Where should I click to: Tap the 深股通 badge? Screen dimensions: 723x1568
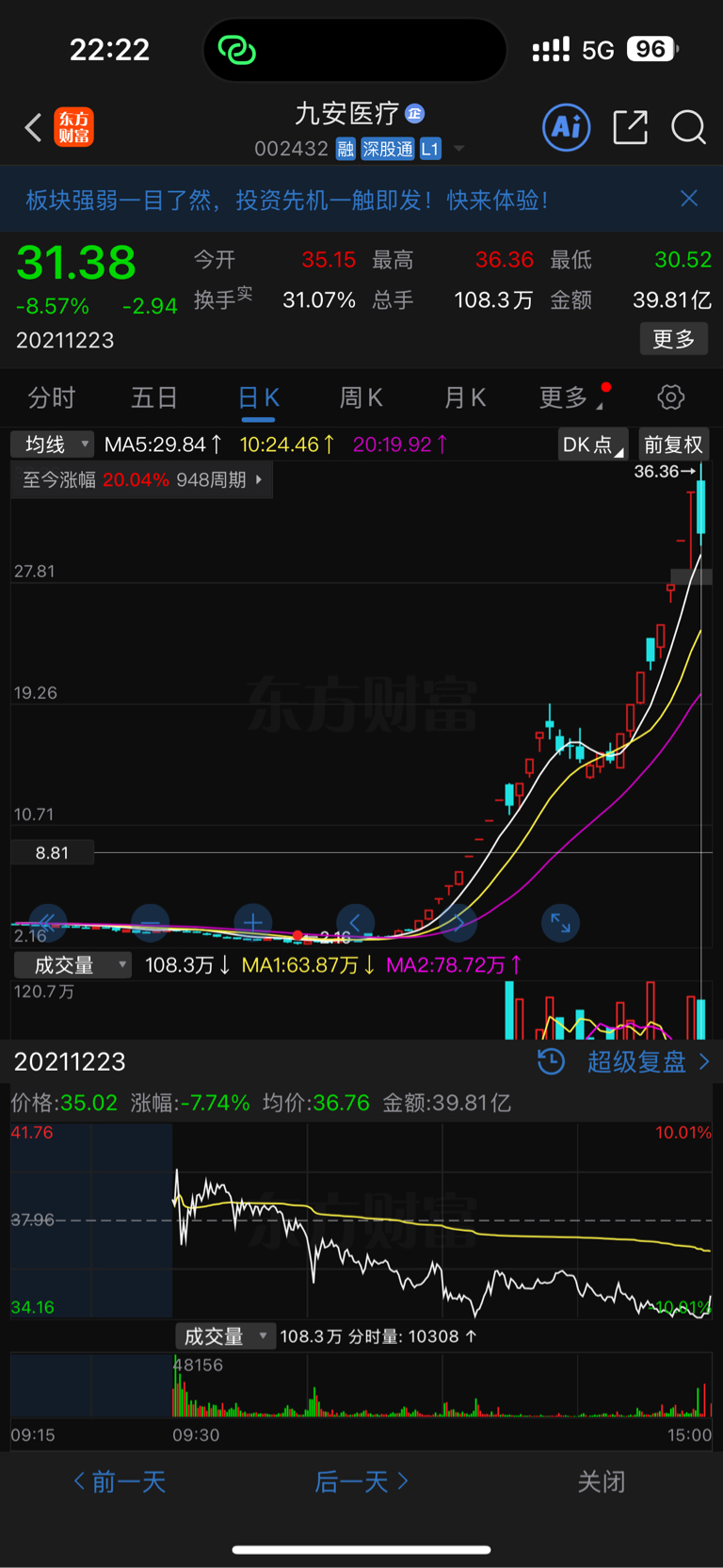coord(388,149)
